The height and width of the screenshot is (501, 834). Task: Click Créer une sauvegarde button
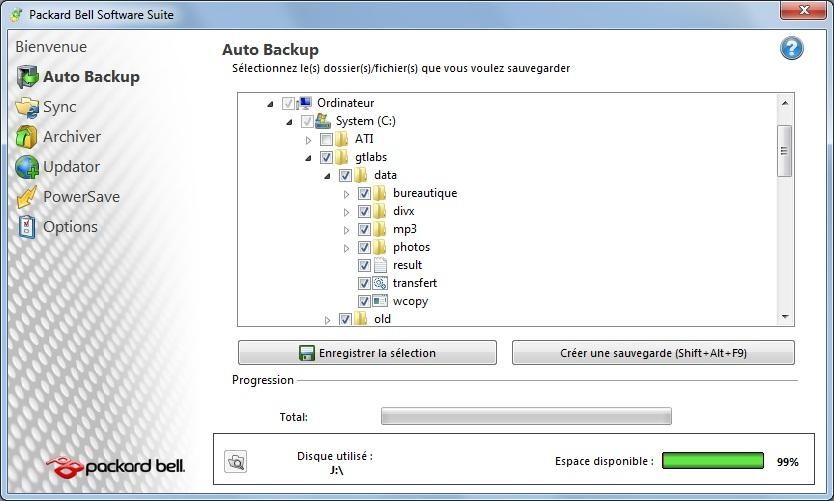(653, 353)
